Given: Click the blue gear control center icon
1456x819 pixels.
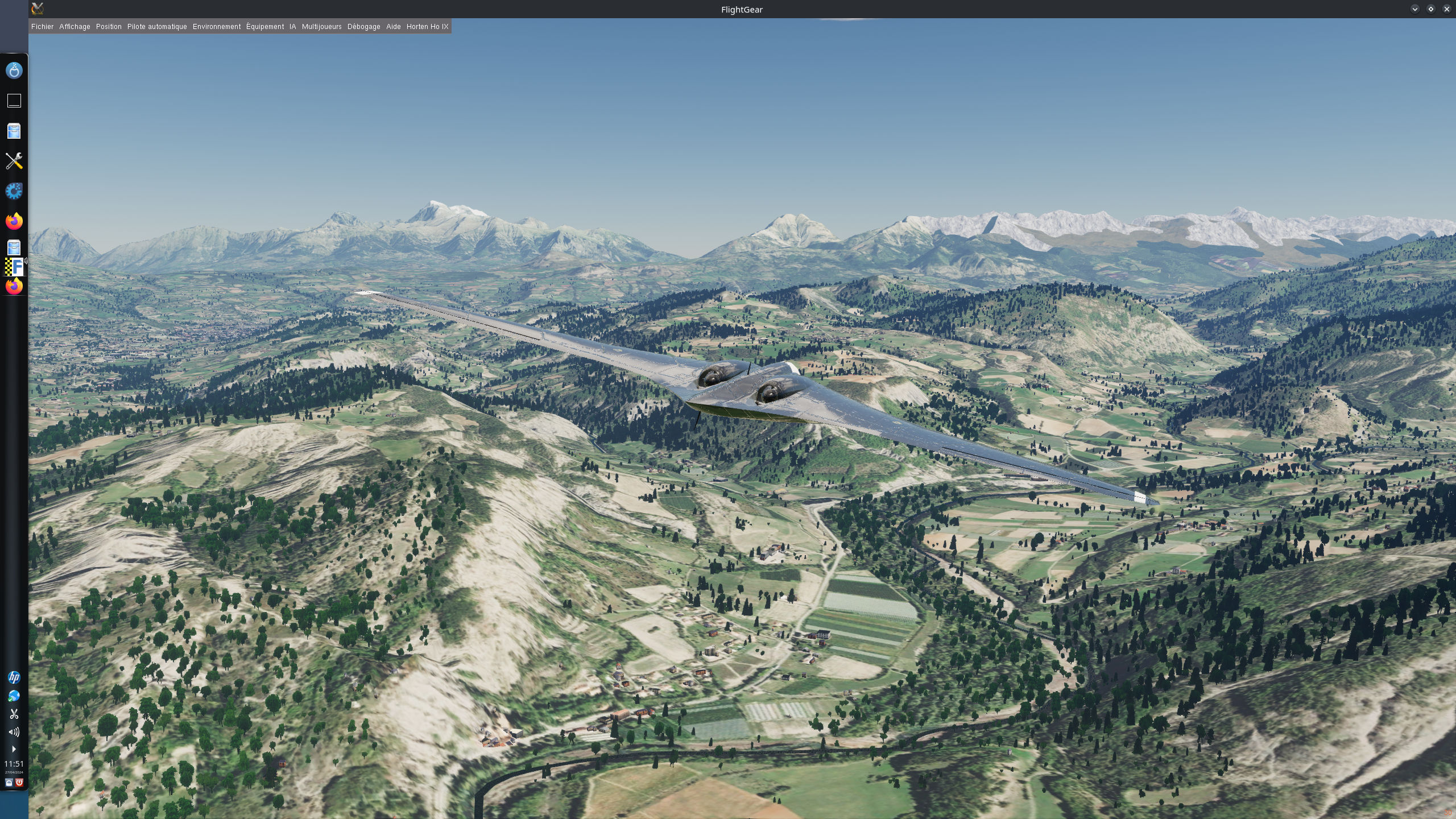Looking at the screenshot, I should (x=14, y=191).
